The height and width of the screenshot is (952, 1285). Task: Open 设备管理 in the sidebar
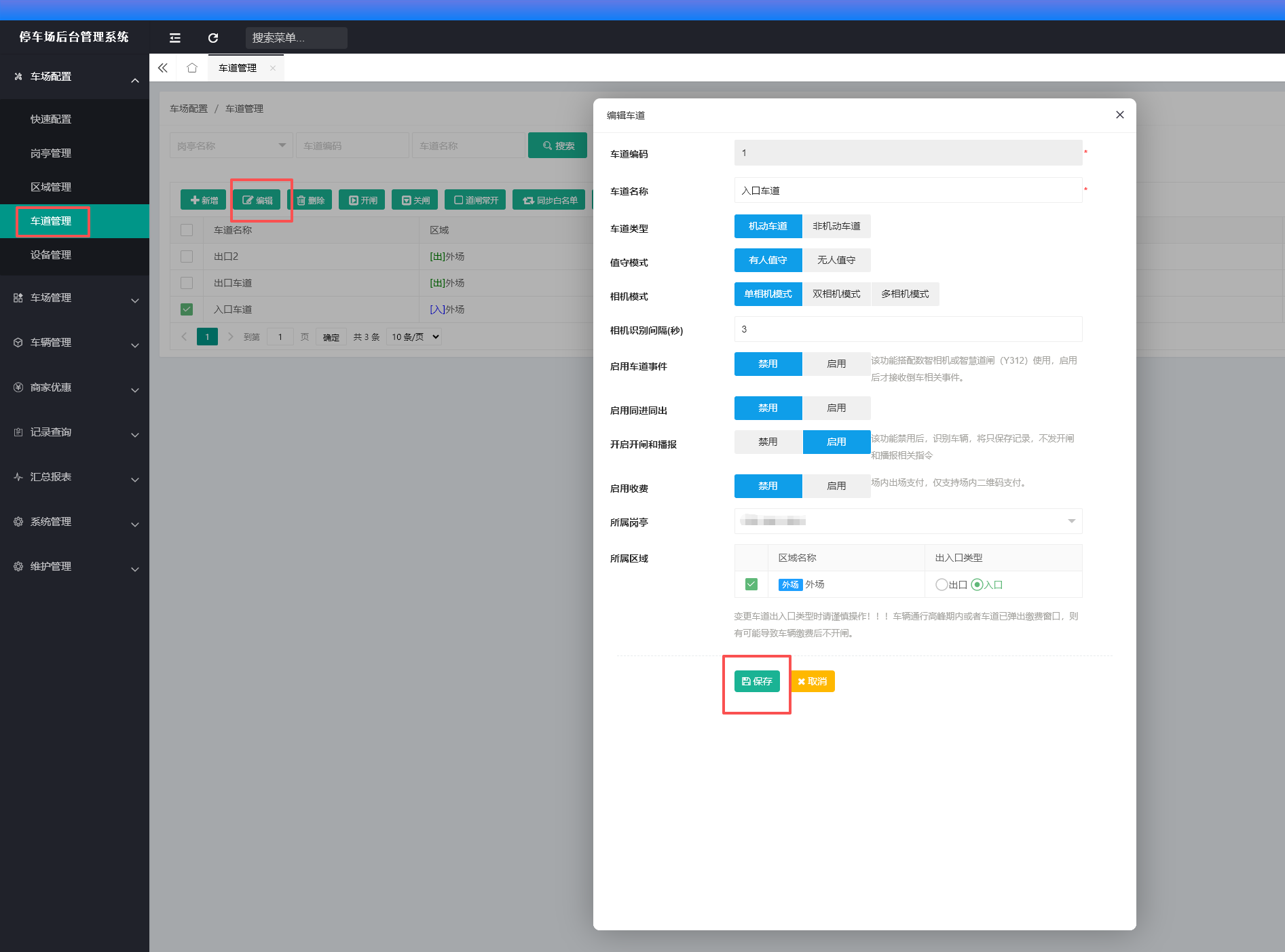coord(51,255)
